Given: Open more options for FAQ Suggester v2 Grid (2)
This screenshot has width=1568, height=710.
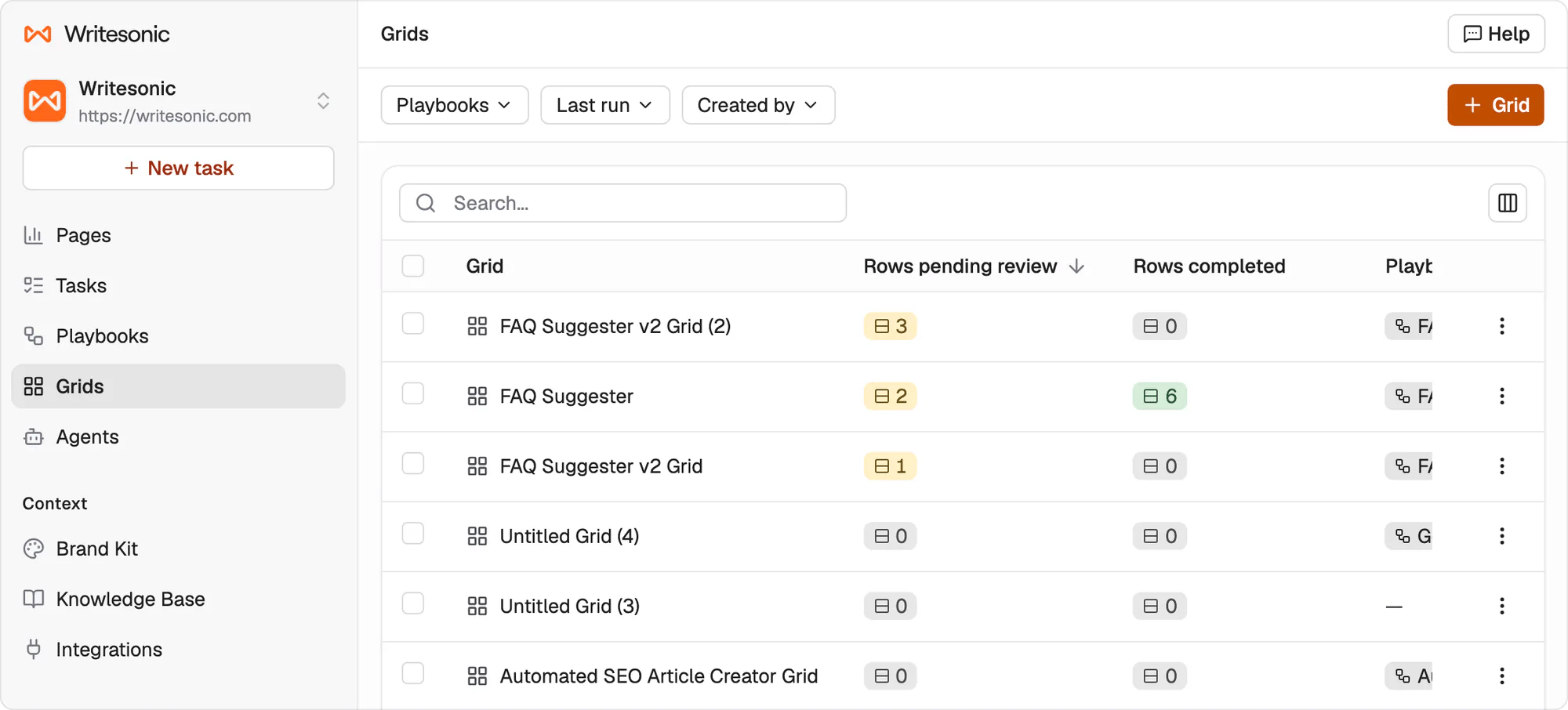Looking at the screenshot, I should [x=1502, y=326].
